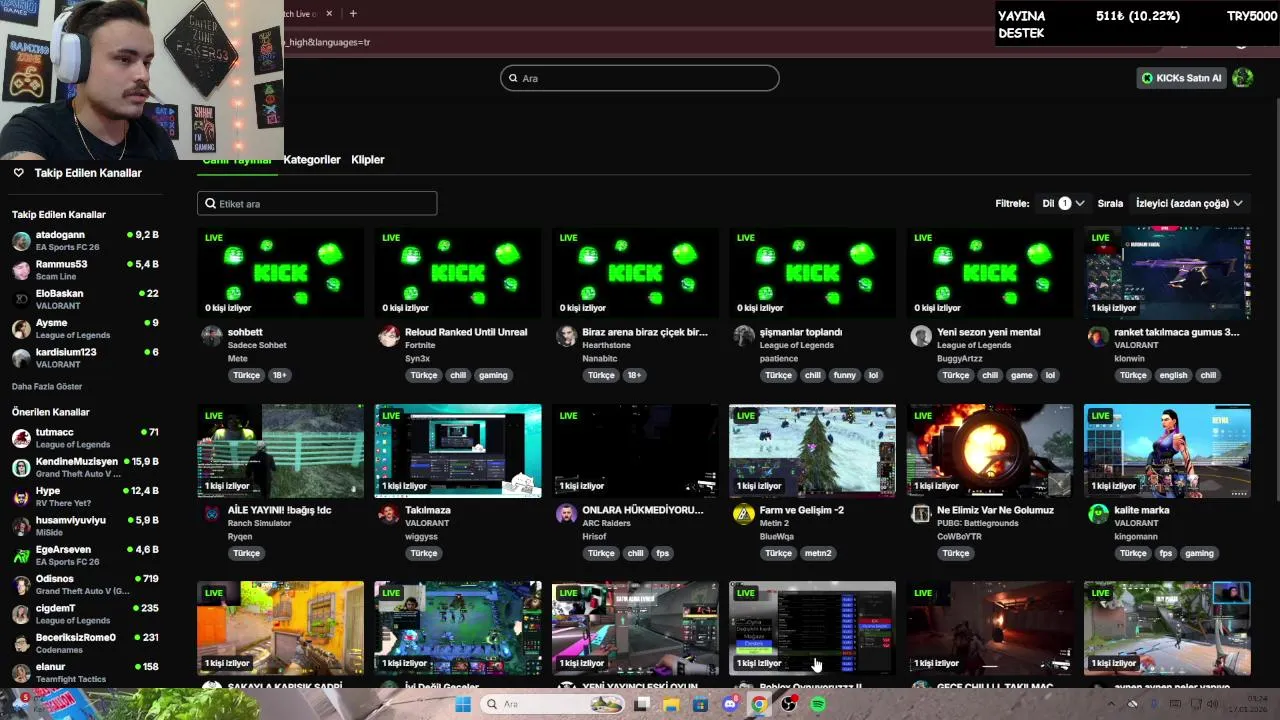Click EgeArseven's avatar in the sidebar
1280x720 pixels.
point(21,555)
